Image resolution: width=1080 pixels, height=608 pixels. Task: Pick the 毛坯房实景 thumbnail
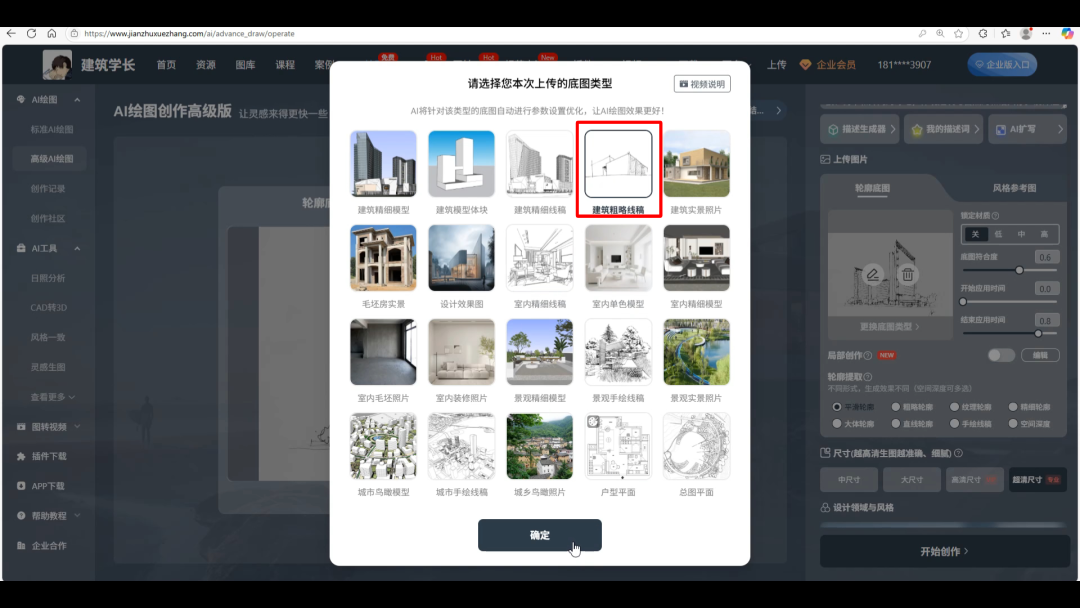pos(383,258)
